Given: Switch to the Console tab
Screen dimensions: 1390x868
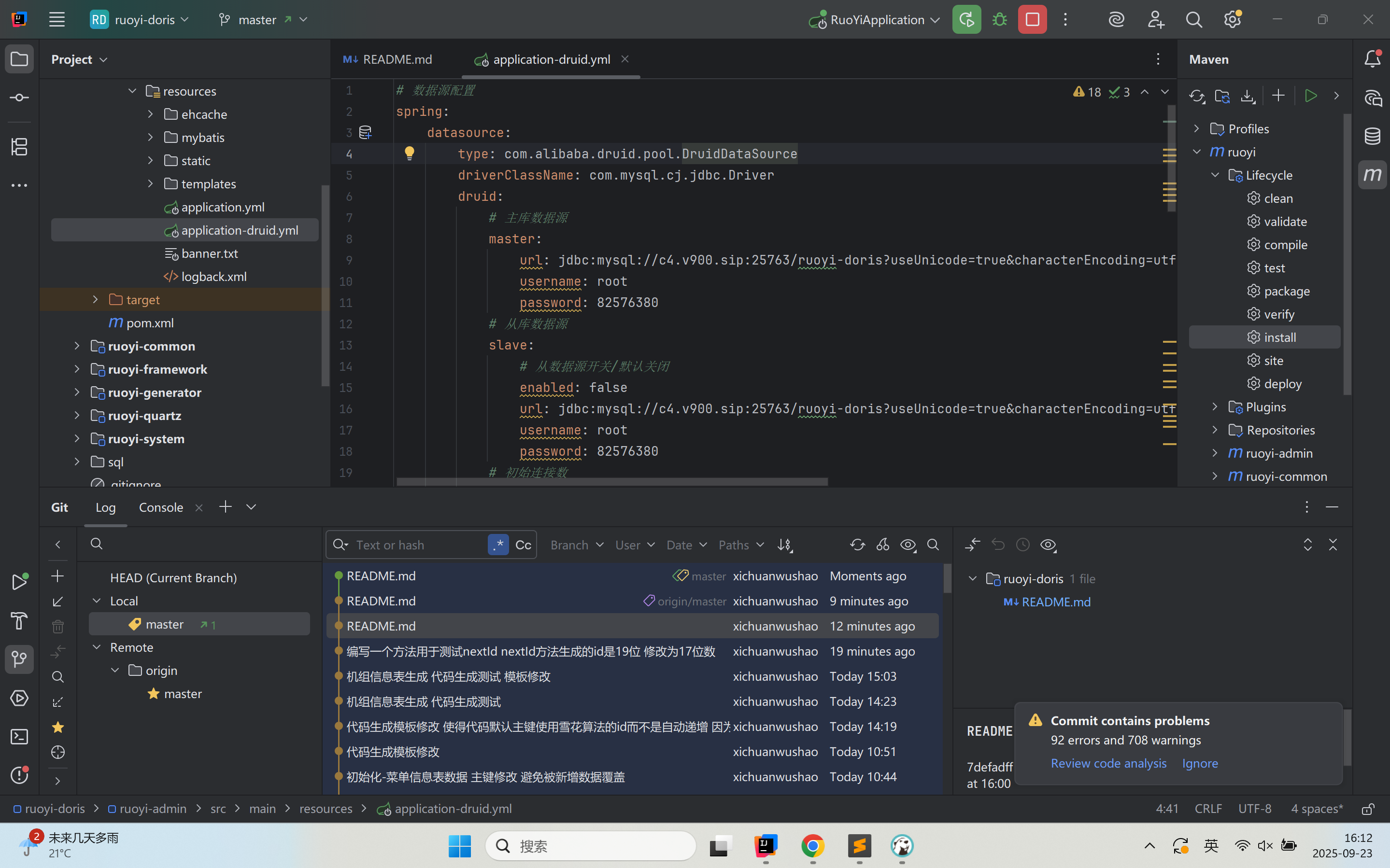Looking at the screenshot, I should coord(161,507).
